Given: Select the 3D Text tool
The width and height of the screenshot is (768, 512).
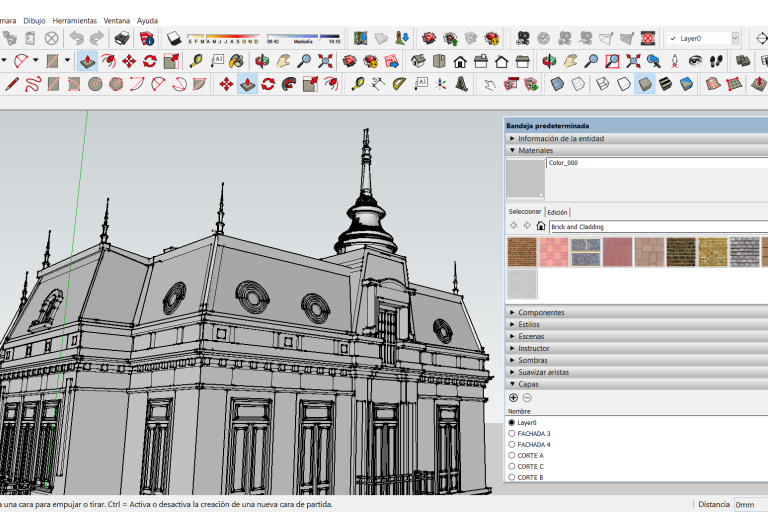Looking at the screenshot, I should pos(461,84).
